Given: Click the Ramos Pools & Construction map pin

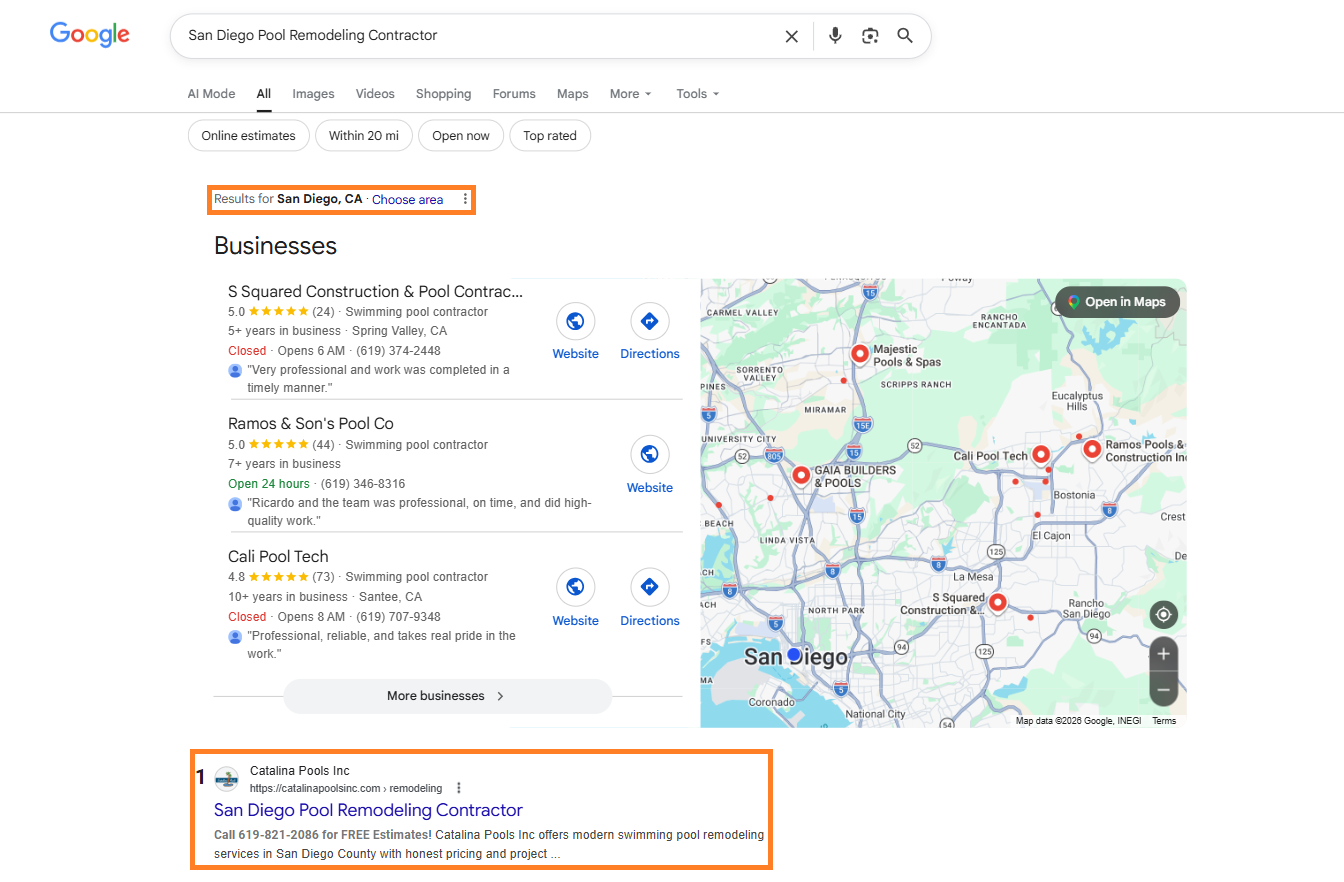Looking at the screenshot, I should click(1092, 450).
